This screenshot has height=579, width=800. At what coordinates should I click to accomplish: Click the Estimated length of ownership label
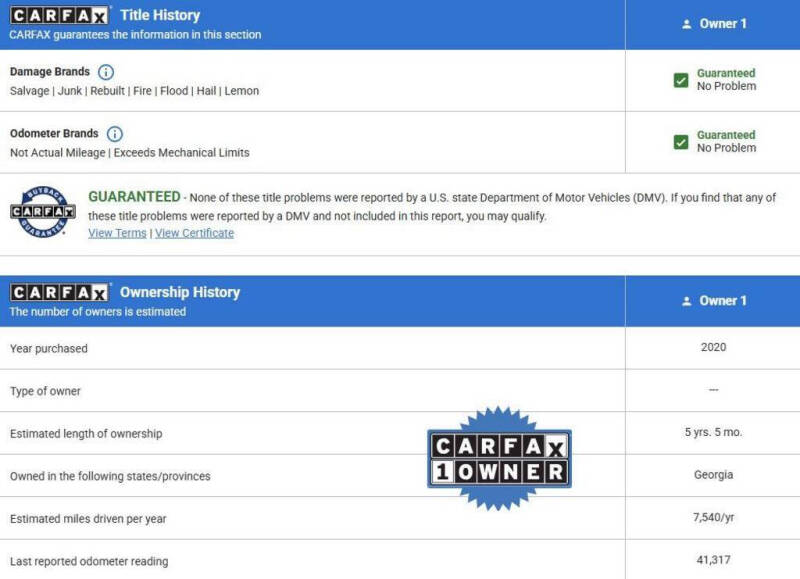point(86,434)
